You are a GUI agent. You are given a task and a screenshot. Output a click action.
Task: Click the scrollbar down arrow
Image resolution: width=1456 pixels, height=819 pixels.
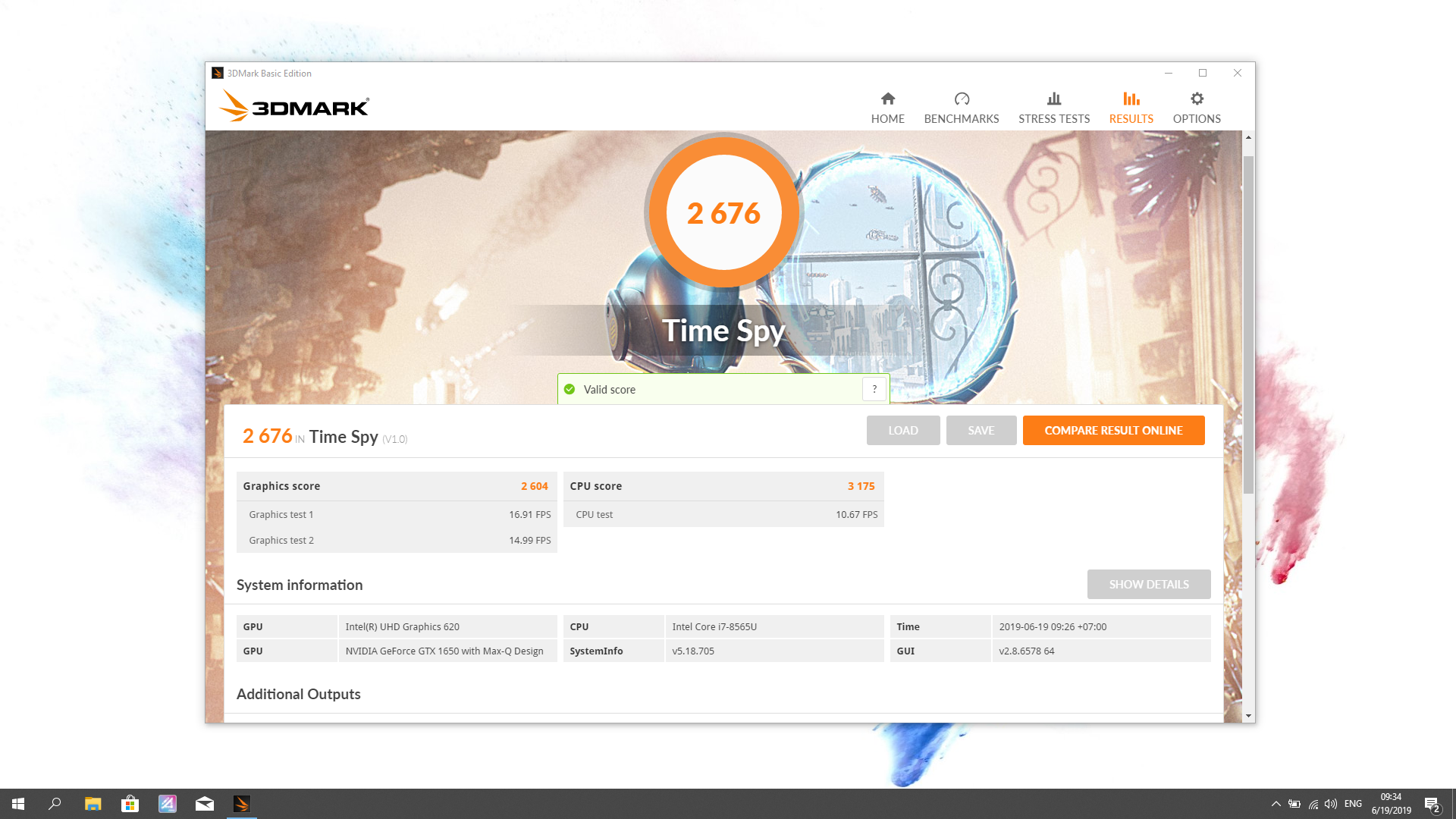click(1248, 715)
